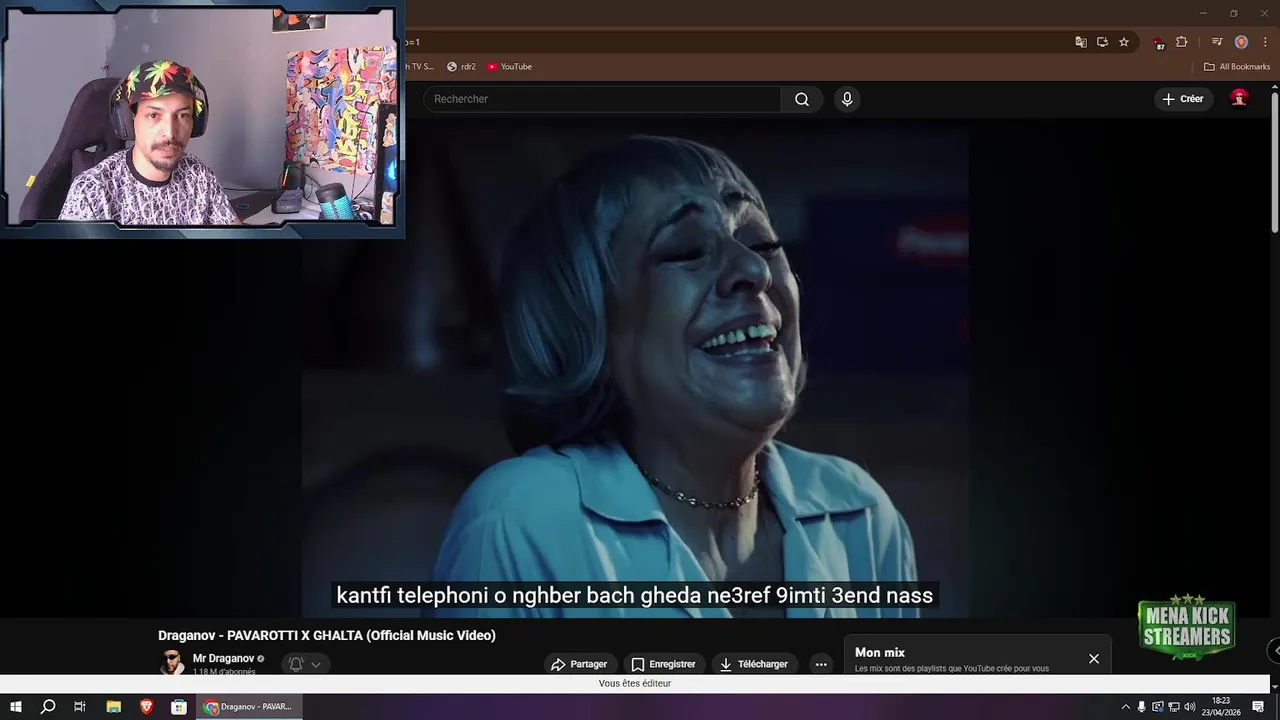The width and height of the screenshot is (1280, 720).
Task: Open the YouTube bookmark in bookmarks bar
Action: click(510, 67)
